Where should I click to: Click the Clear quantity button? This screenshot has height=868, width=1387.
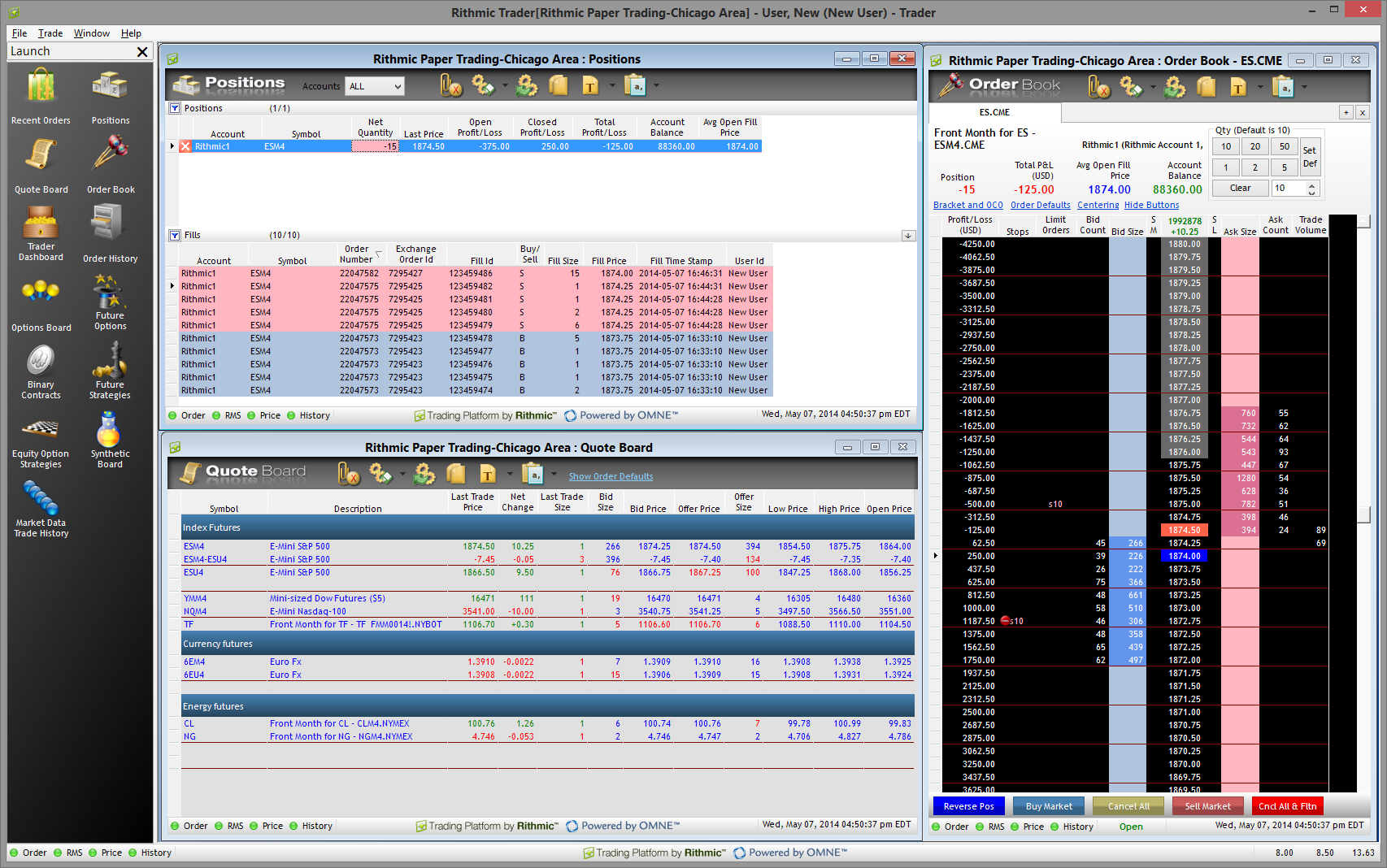pyautogui.click(x=1240, y=188)
